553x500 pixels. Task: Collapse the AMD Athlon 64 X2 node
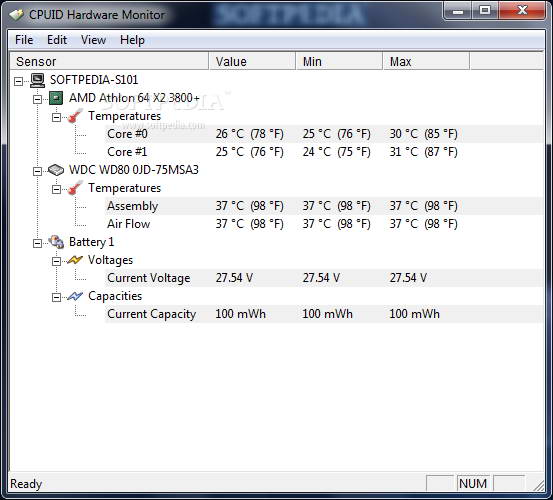(x=37, y=99)
